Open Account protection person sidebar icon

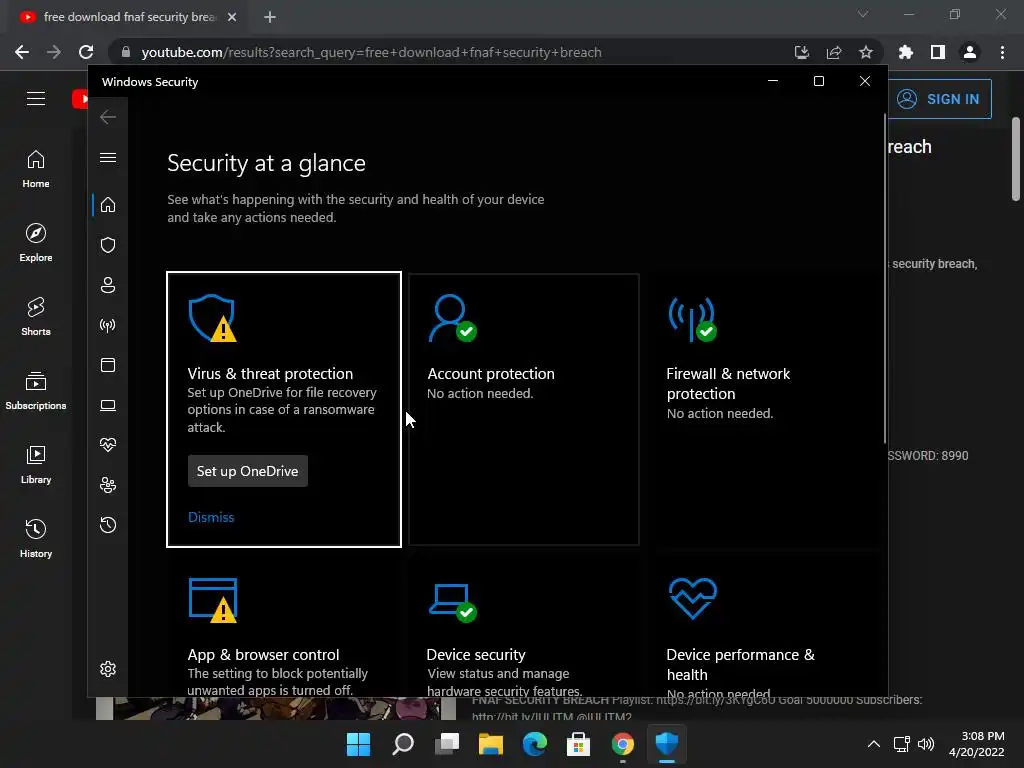pyautogui.click(x=108, y=285)
